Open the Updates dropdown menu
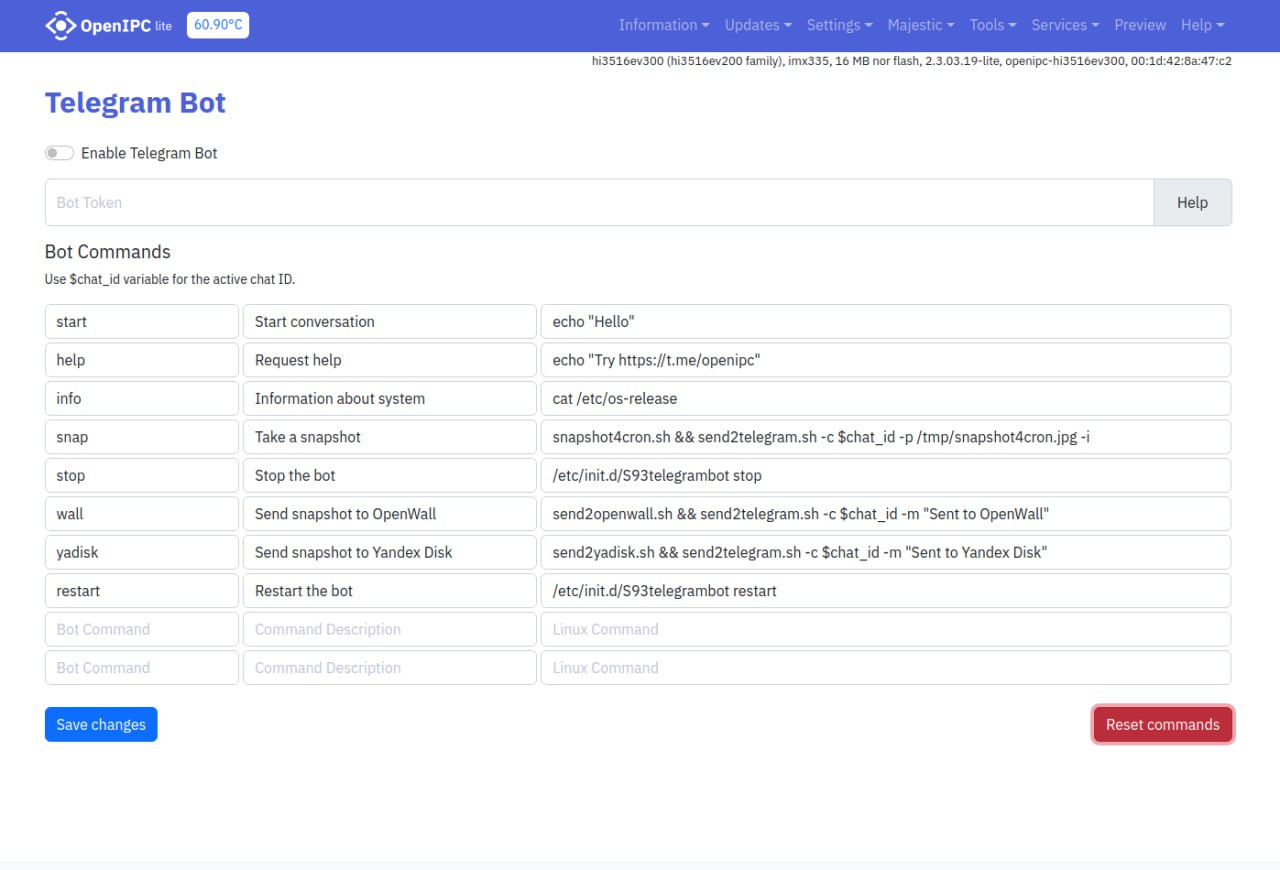The image size is (1280, 870). (x=757, y=25)
